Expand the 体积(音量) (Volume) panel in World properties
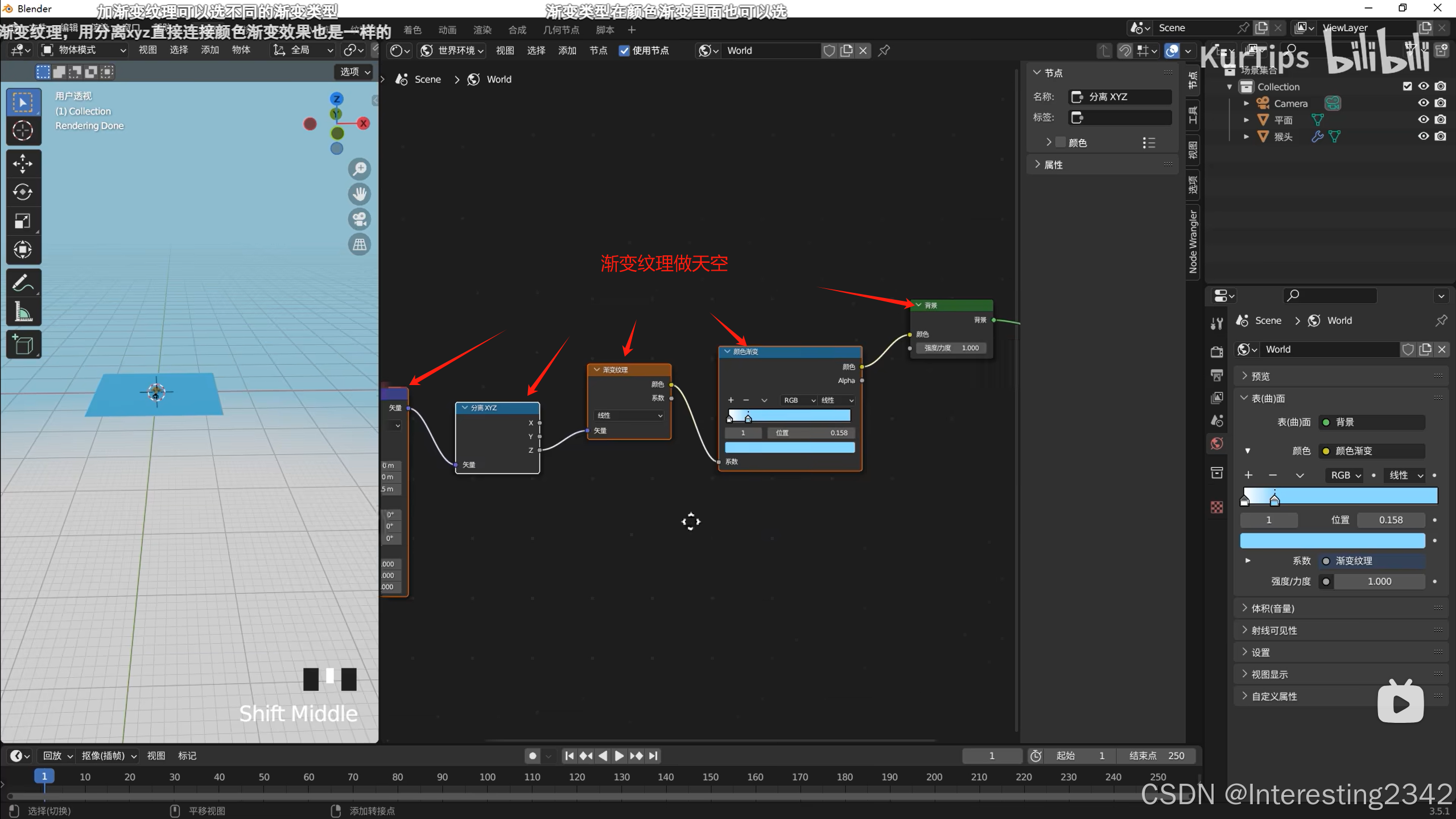 coord(1272,609)
